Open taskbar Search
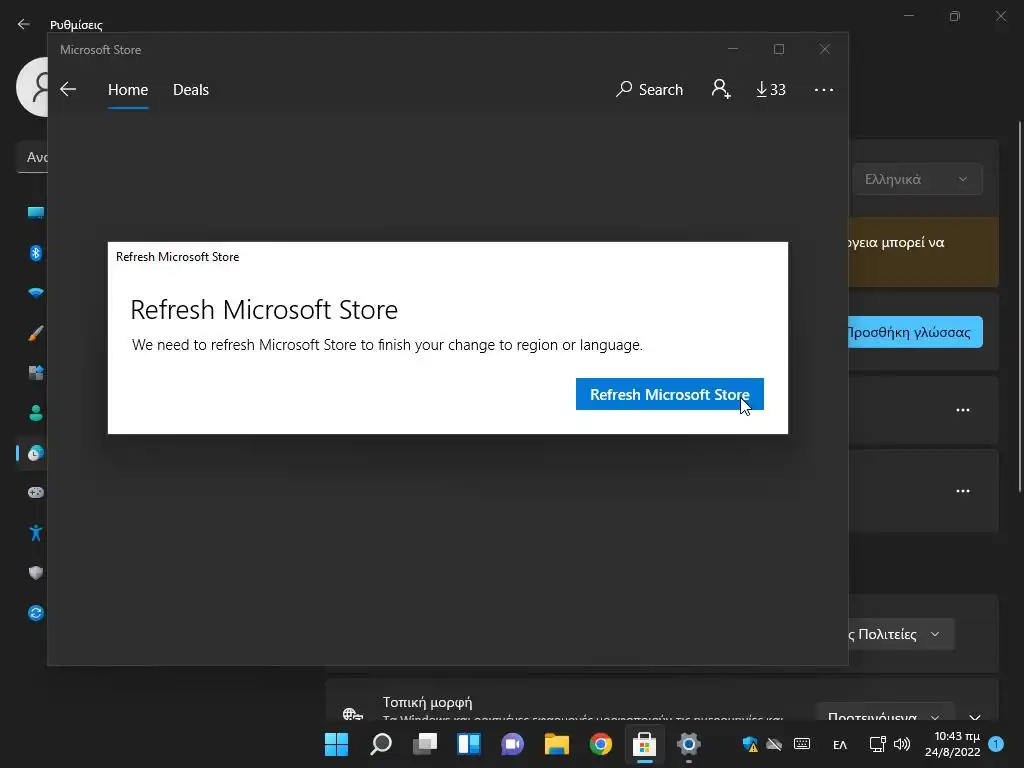Viewport: 1024px width, 768px height. click(381, 744)
